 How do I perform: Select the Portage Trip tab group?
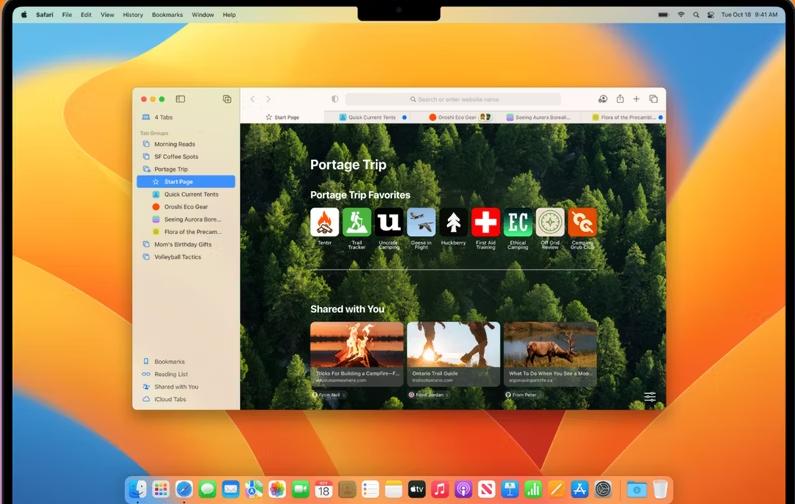[186, 169]
